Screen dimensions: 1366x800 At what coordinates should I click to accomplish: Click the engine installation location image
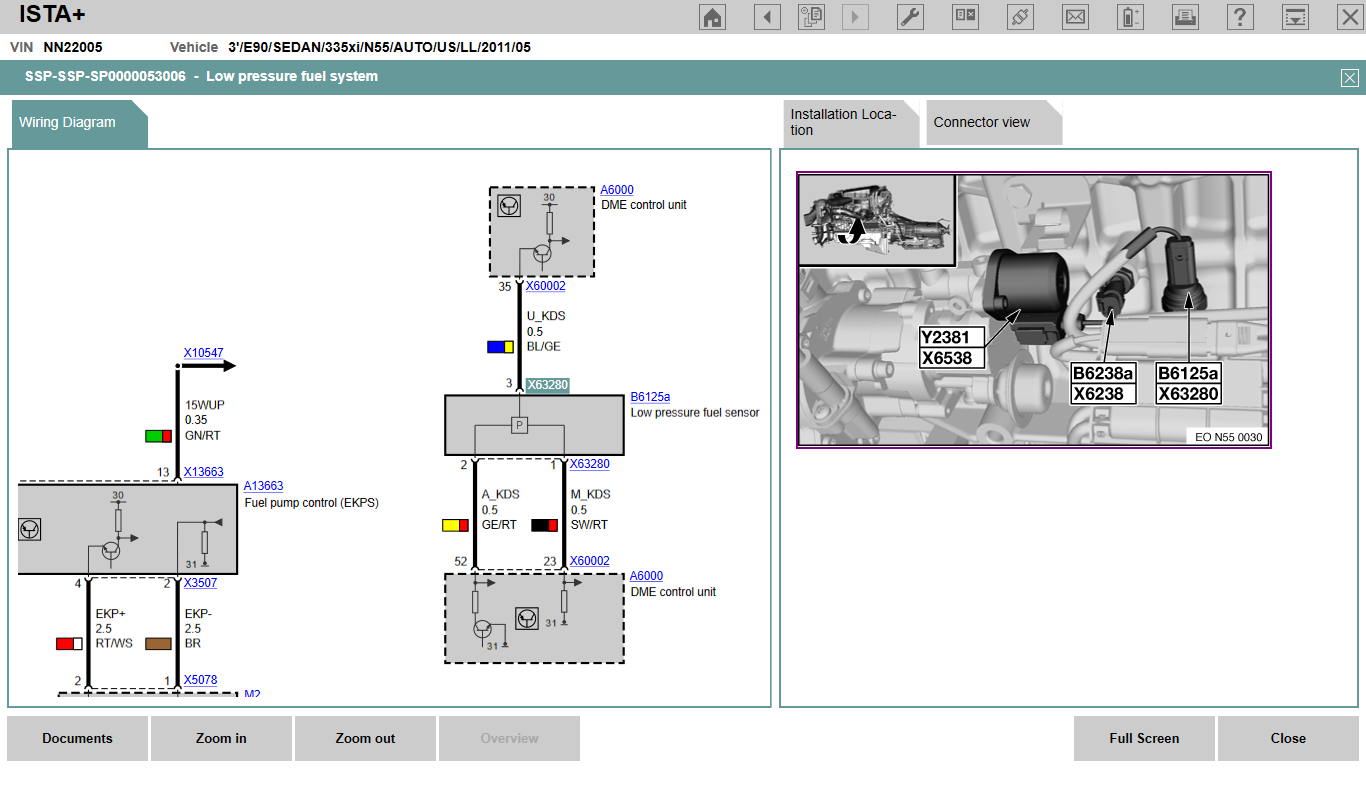pyautogui.click(x=1033, y=310)
